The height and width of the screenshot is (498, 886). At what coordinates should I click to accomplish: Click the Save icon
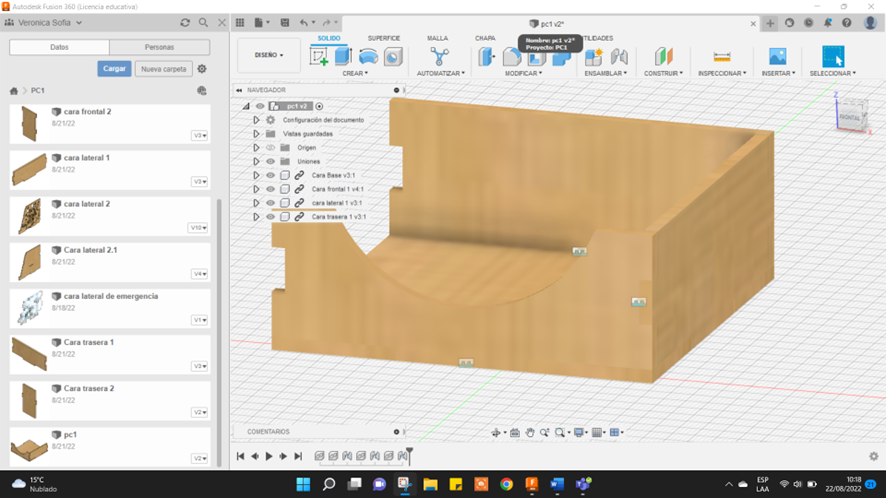[x=285, y=23]
